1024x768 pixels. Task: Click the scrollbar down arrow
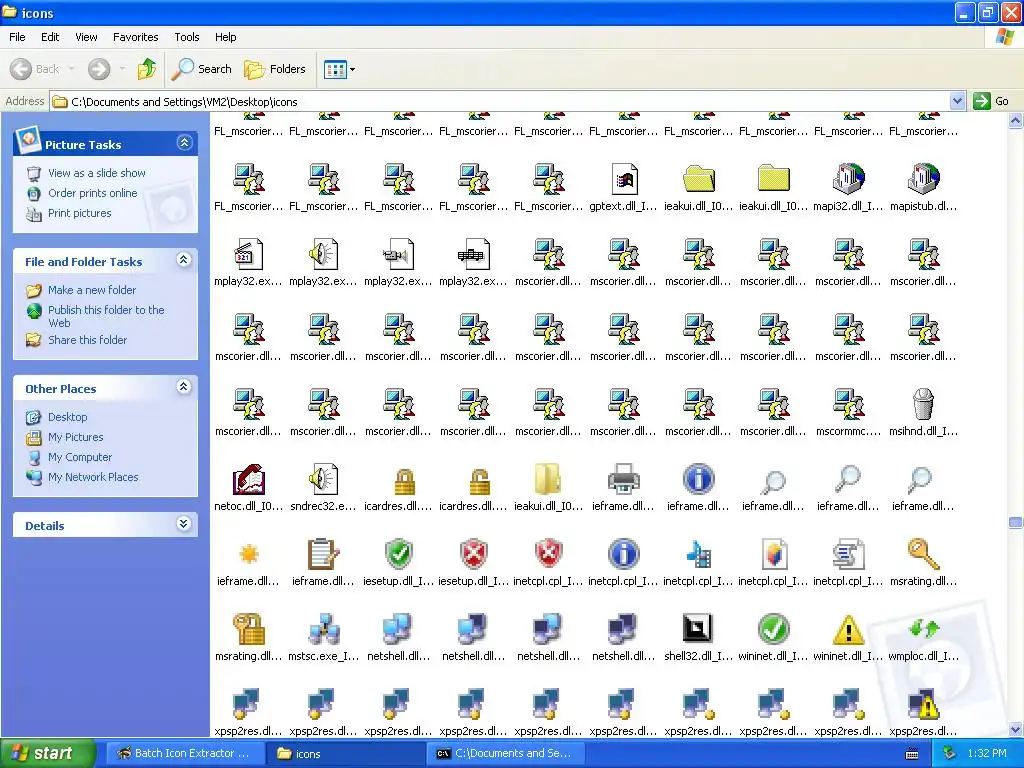pyautogui.click(x=1015, y=729)
